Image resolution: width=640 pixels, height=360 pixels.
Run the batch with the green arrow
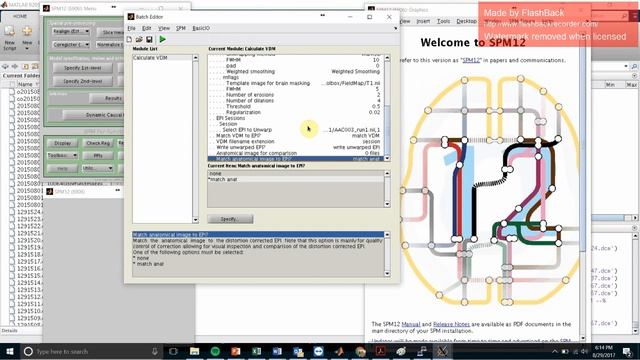click(162, 39)
